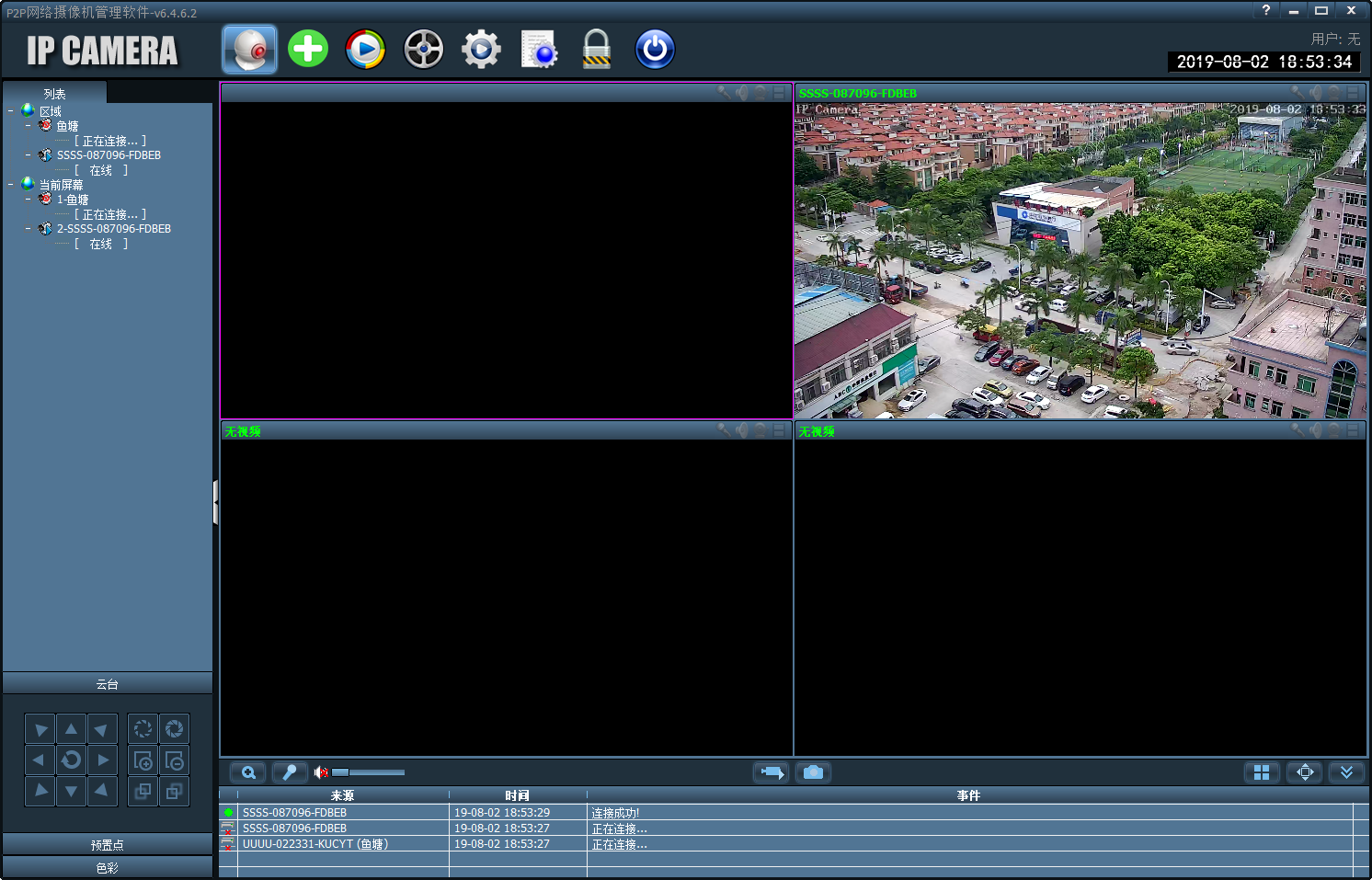Open the video playback icon
1372x880 pixels.
pyautogui.click(x=365, y=49)
